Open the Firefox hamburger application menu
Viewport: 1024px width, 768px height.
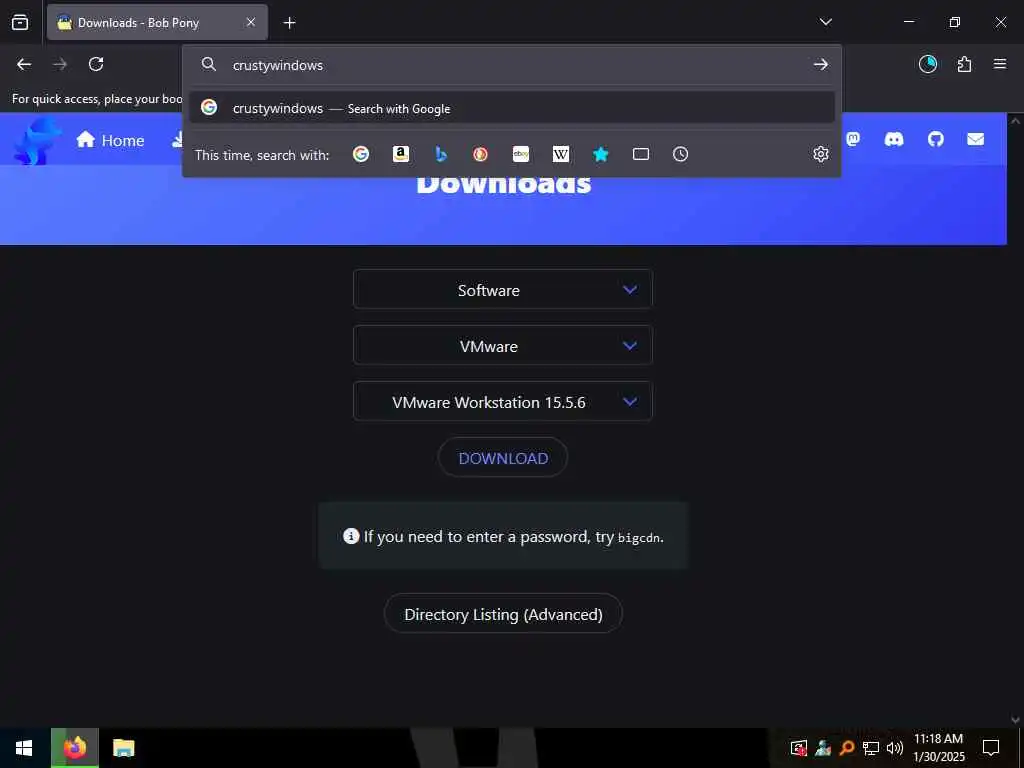1000,64
